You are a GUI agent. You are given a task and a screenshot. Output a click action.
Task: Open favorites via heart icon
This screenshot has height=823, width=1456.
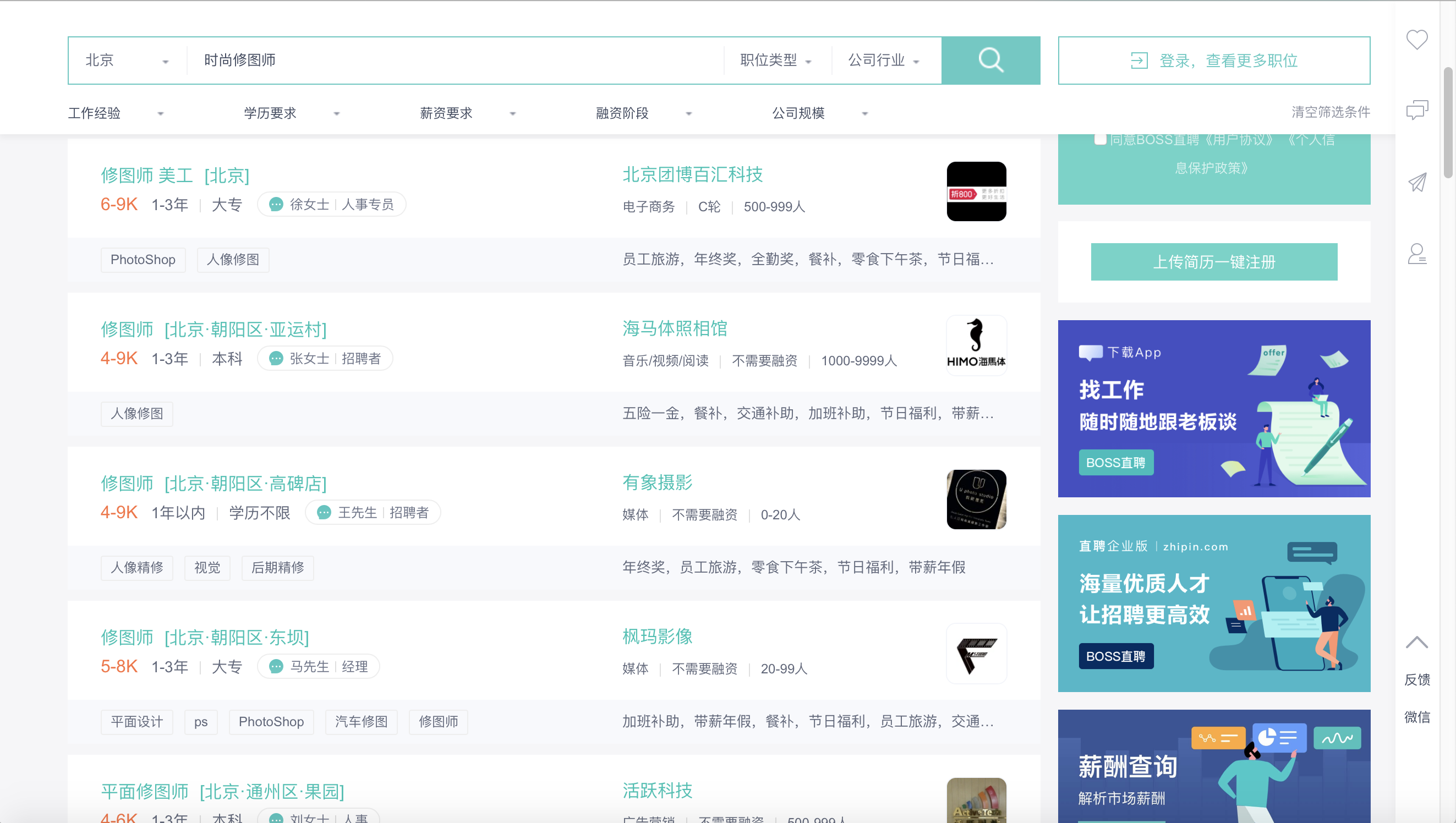[1416, 40]
